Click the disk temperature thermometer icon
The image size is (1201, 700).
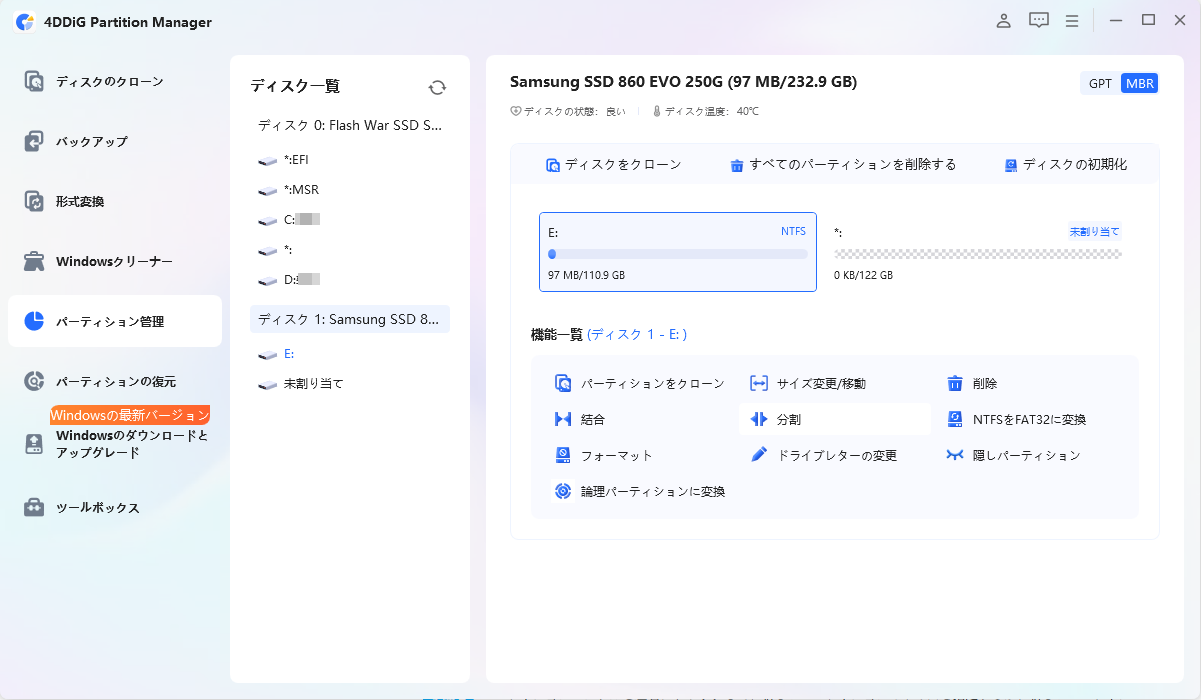[657, 111]
